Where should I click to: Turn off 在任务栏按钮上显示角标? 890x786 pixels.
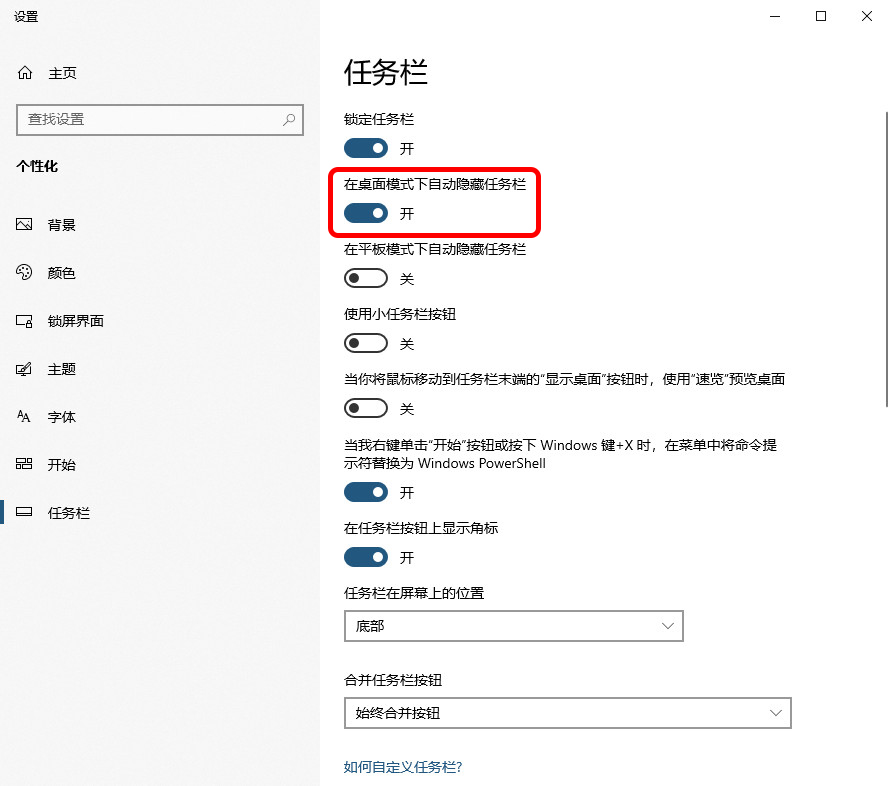coord(365,556)
